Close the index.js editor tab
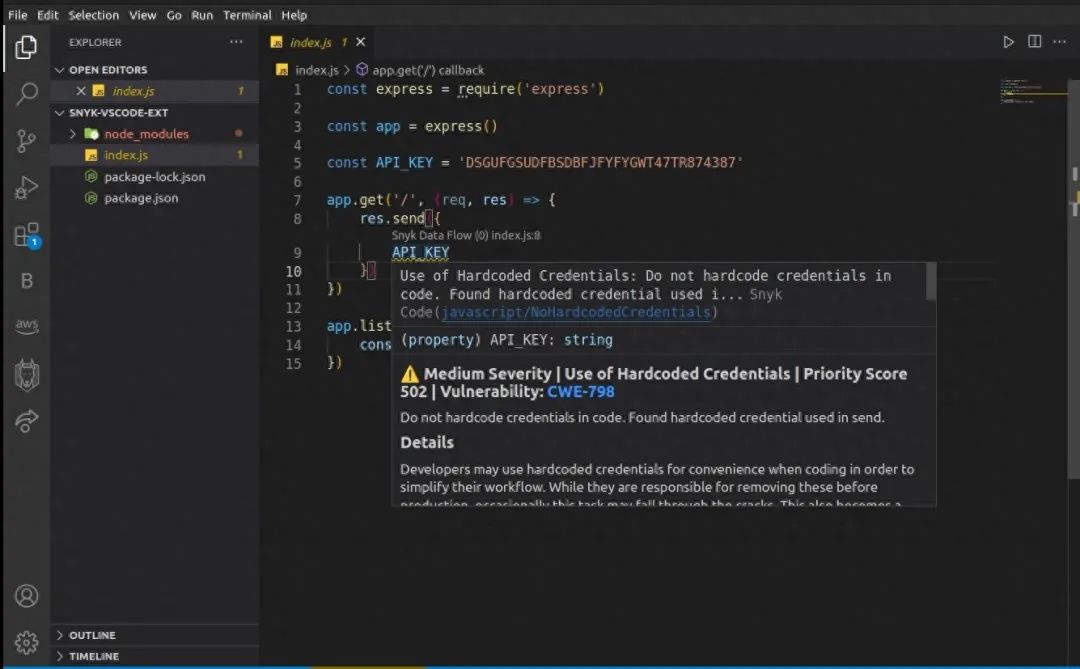Viewport: 1080px width, 669px height. click(x=361, y=42)
